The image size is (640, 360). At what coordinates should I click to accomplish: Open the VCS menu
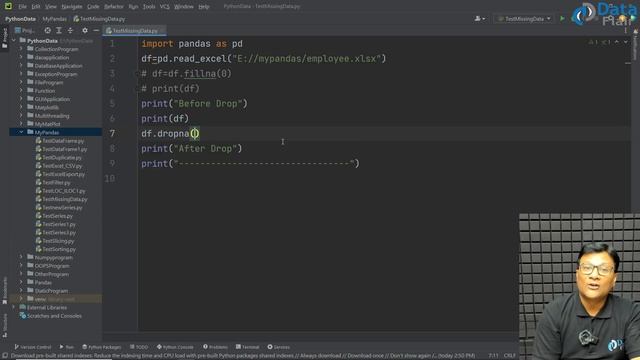click(x=164, y=7)
